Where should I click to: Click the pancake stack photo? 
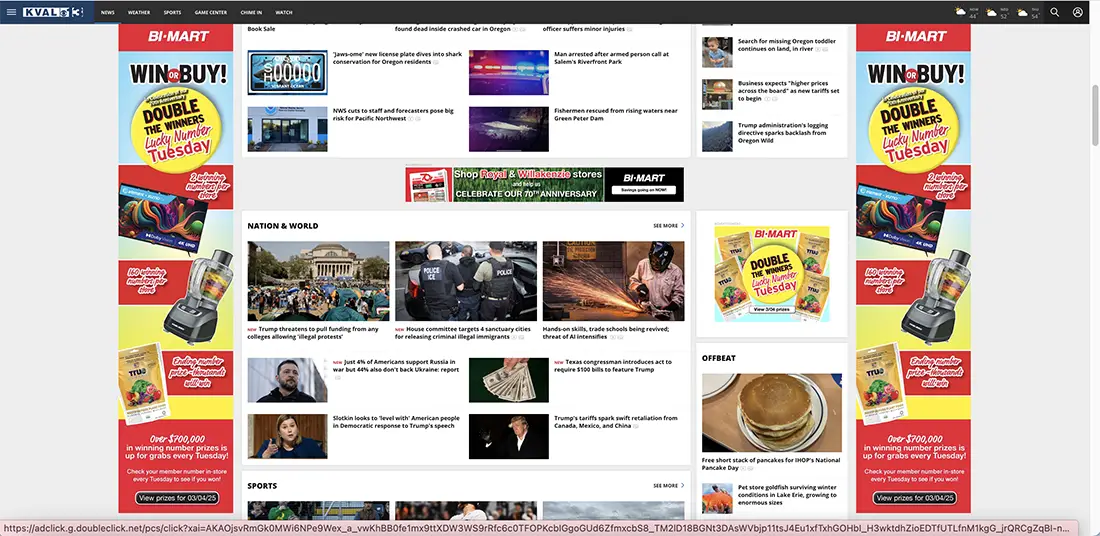(772, 413)
